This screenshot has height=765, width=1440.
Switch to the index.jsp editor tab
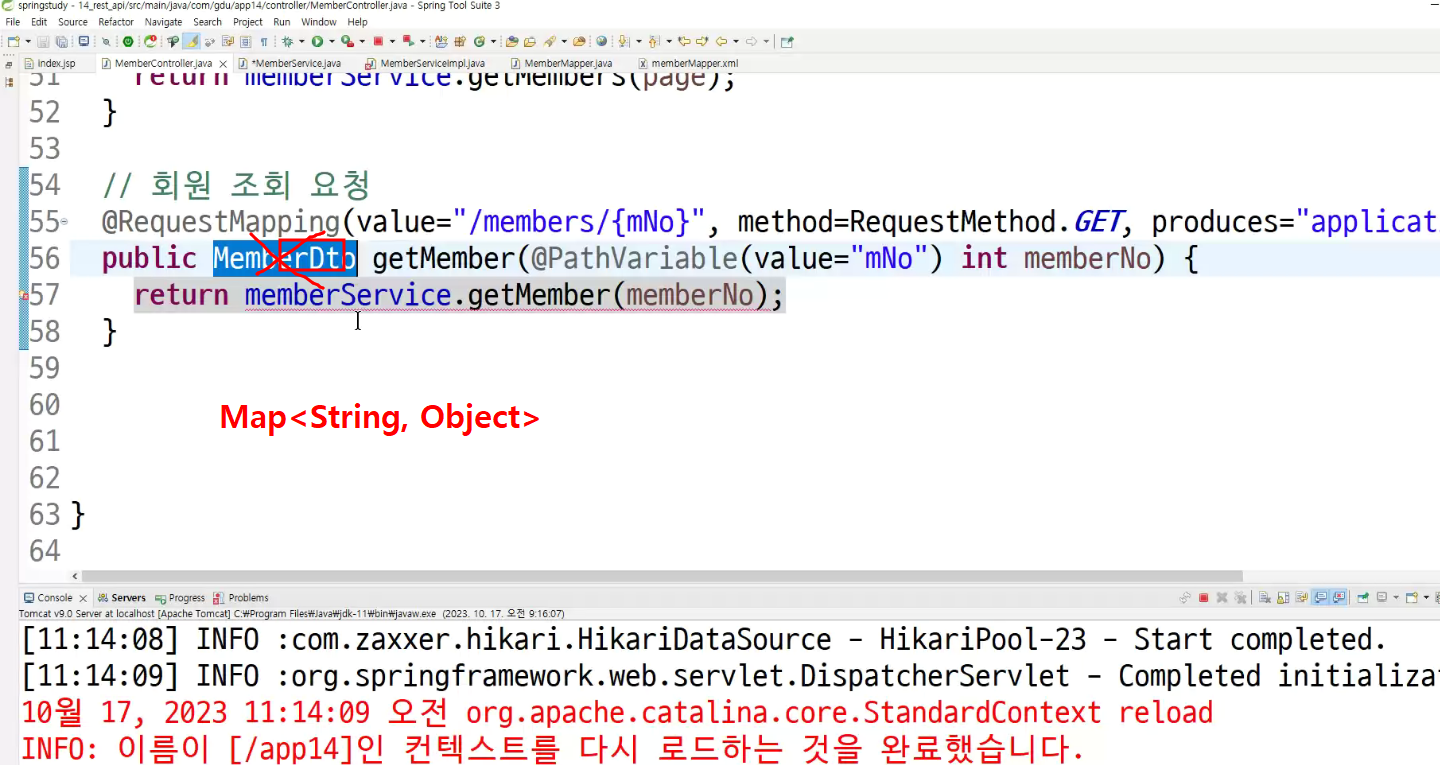tap(57, 63)
